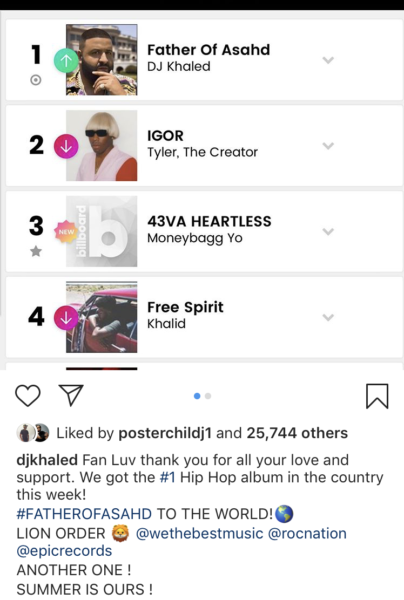Expand the Father Of Asahd chart entry
This screenshot has height=600, width=404.
pyautogui.click(x=328, y=60)
